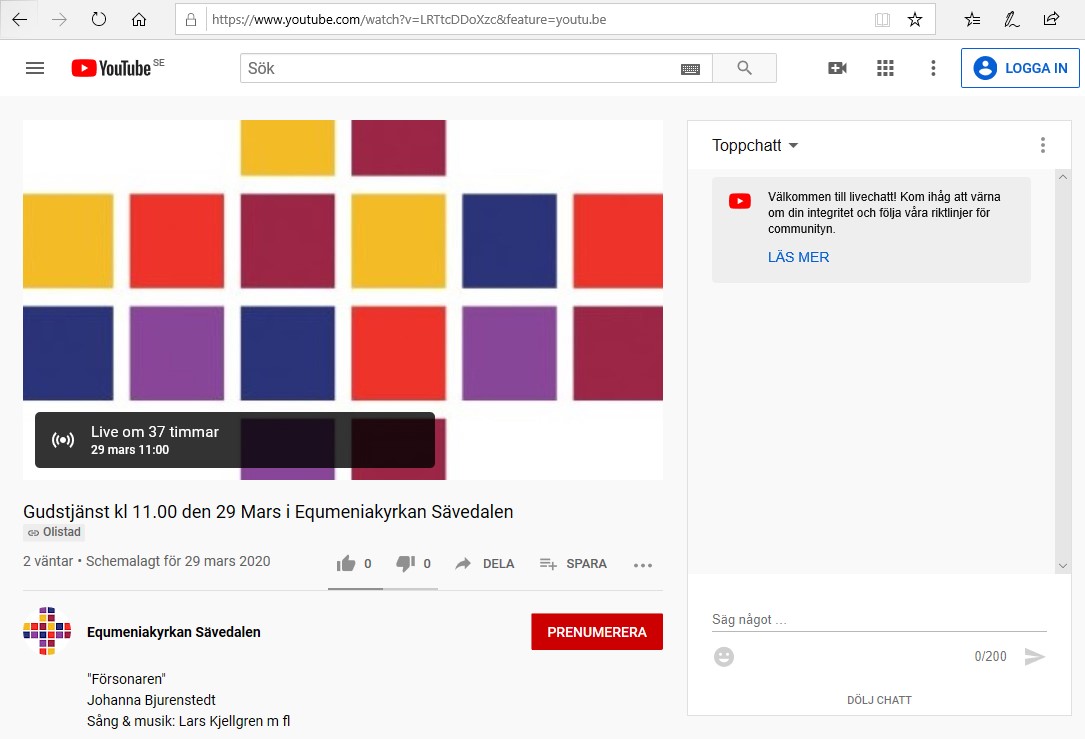
Task: Go back with the browser back arrow
Action: (19, 19)
